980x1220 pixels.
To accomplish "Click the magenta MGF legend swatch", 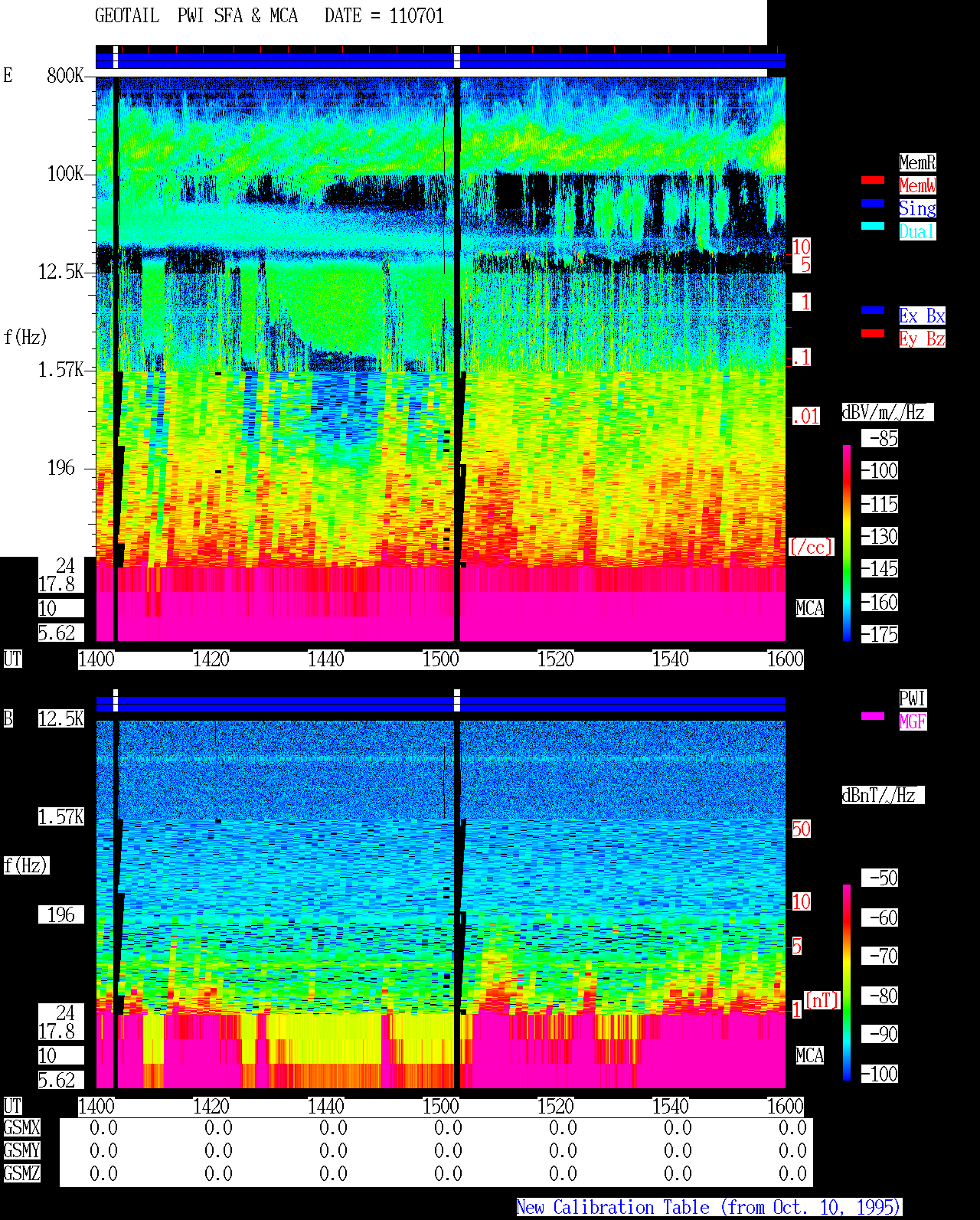I will [x=873, y=716].
